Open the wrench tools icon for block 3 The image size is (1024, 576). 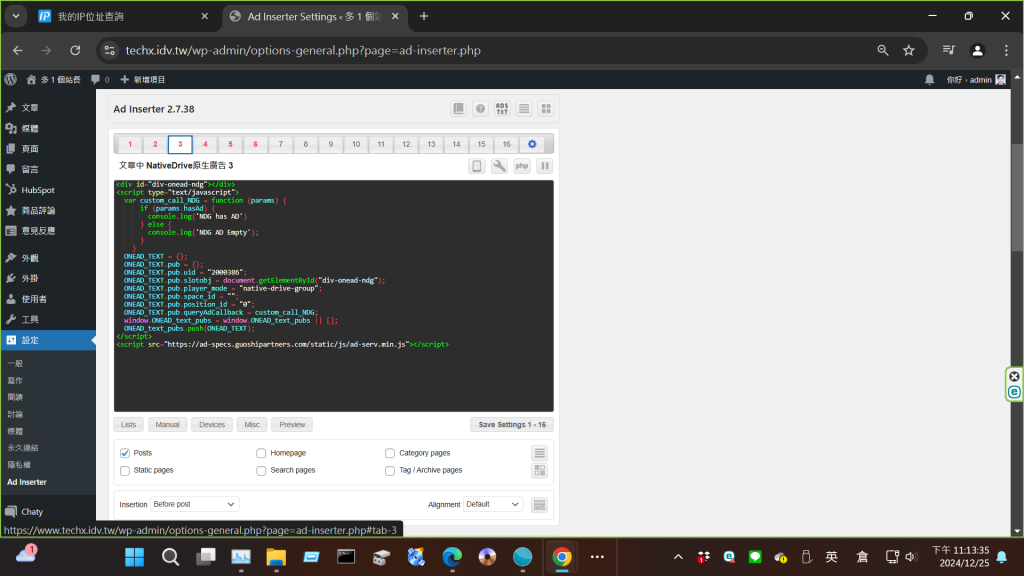tap(499, 166)
